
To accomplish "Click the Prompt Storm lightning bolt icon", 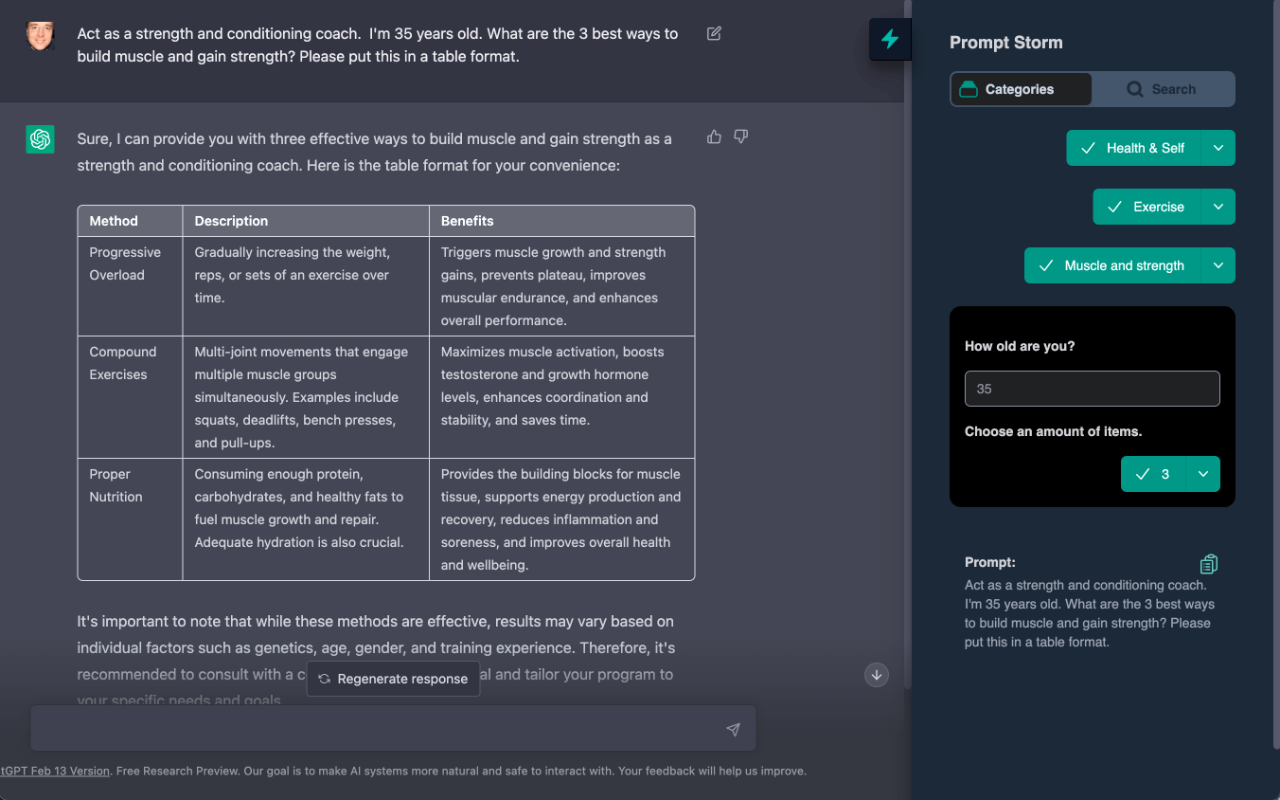I will point(889,40).
